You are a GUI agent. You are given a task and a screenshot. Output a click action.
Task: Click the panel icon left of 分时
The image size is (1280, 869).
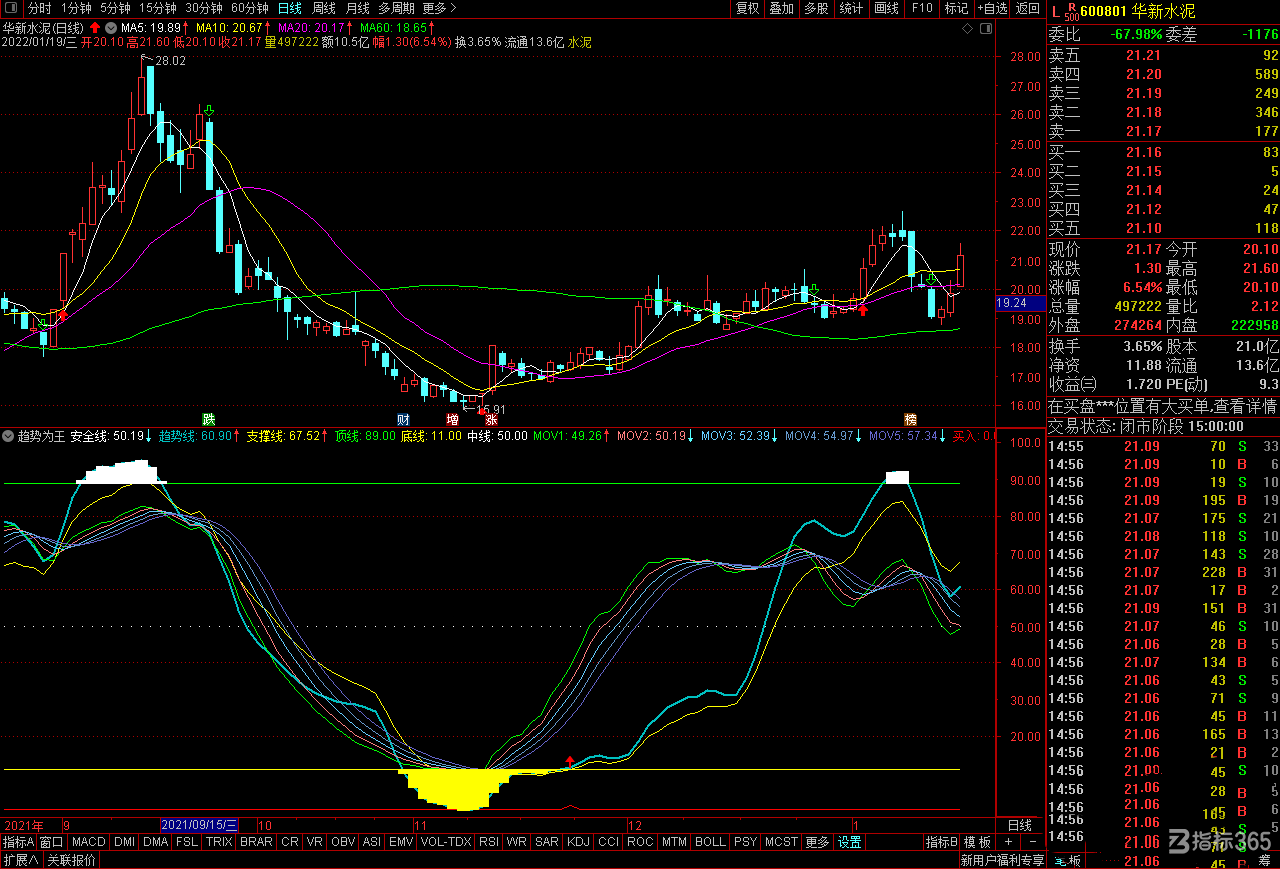point(10,9)
